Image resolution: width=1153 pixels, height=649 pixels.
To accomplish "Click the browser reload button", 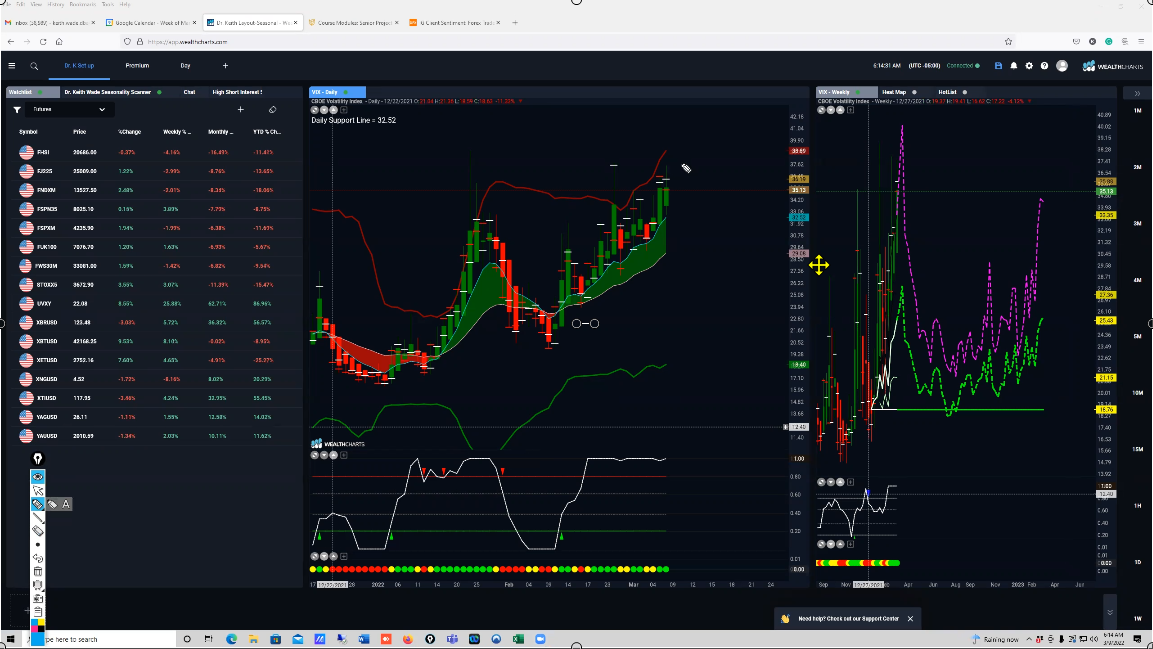I will [x=43, y=42].
